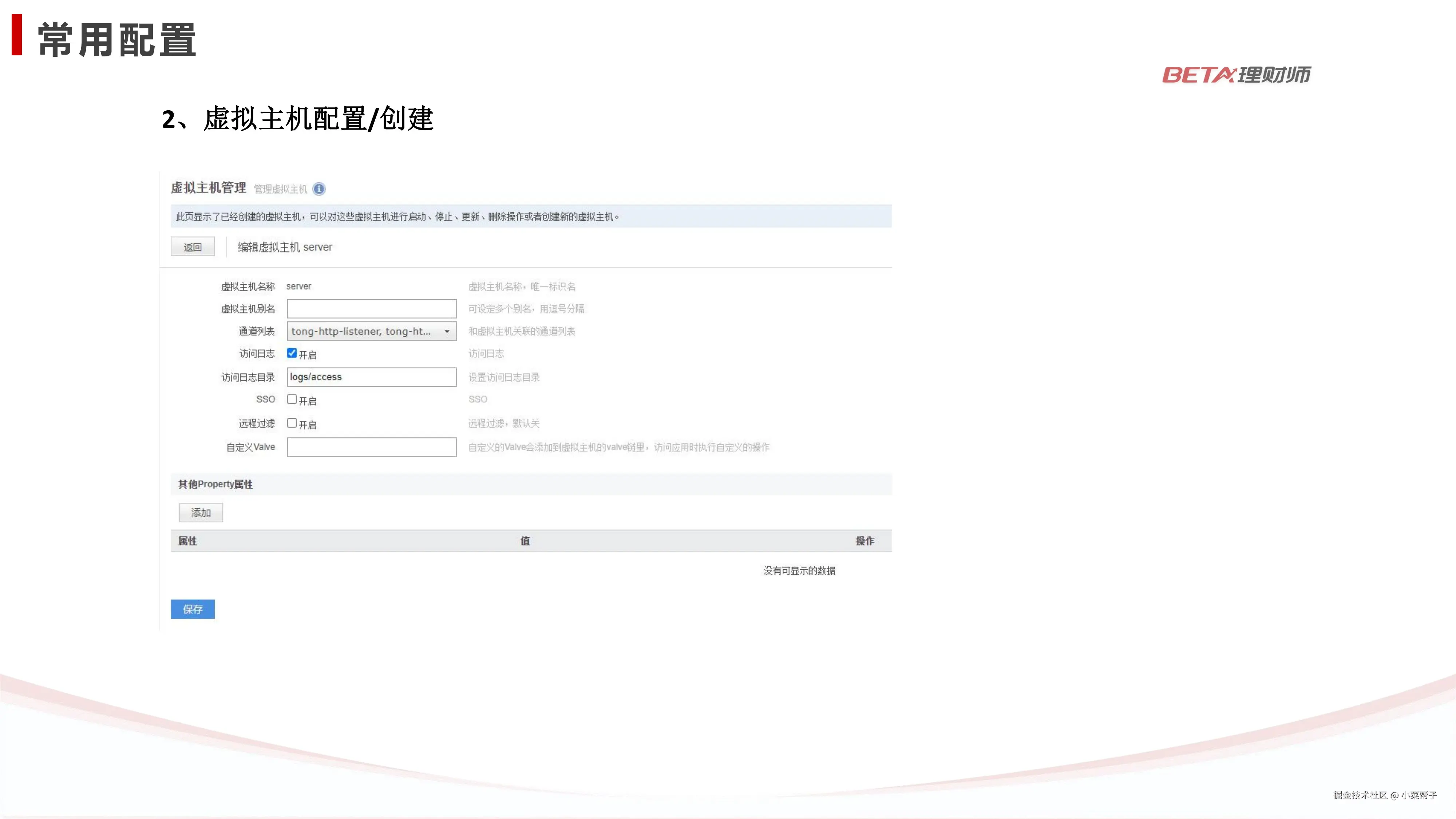Enable the SSO 开启 checkbox
Screen dimensions: 1456x819
(292, 400)
